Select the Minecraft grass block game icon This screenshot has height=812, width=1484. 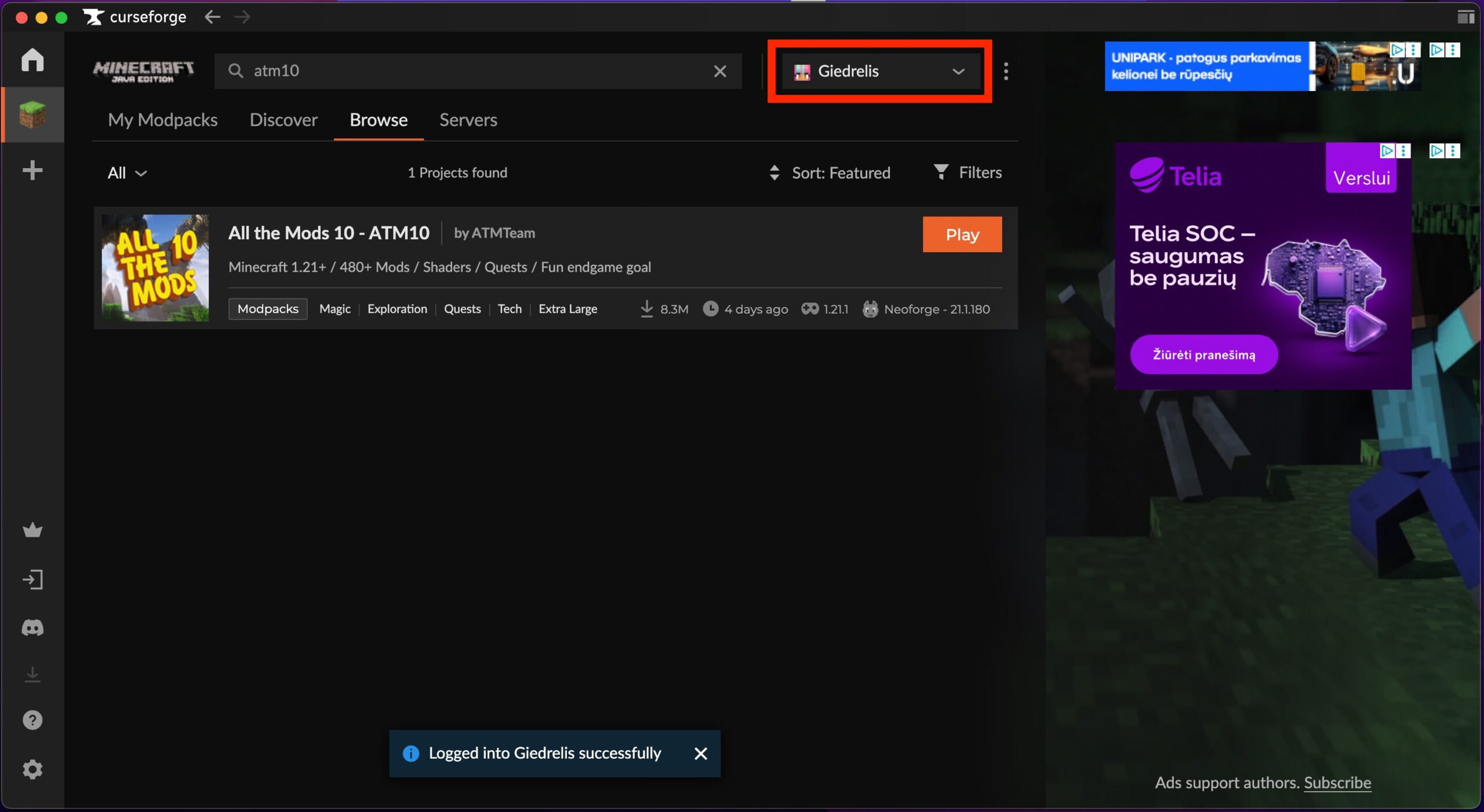[32, 114]
